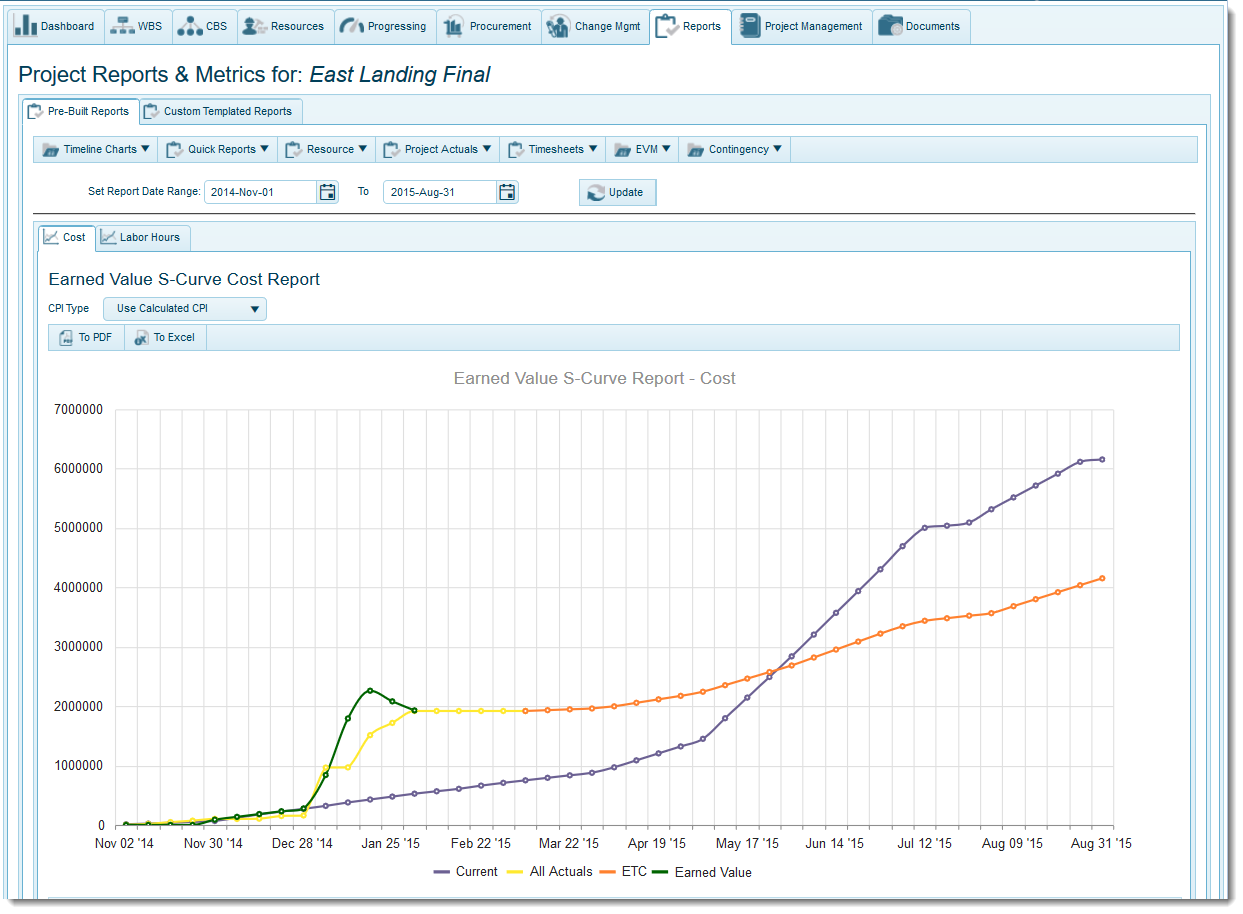Open the EVM reports dropdown
1243x914 pixels.
click(x=642, y=149)
